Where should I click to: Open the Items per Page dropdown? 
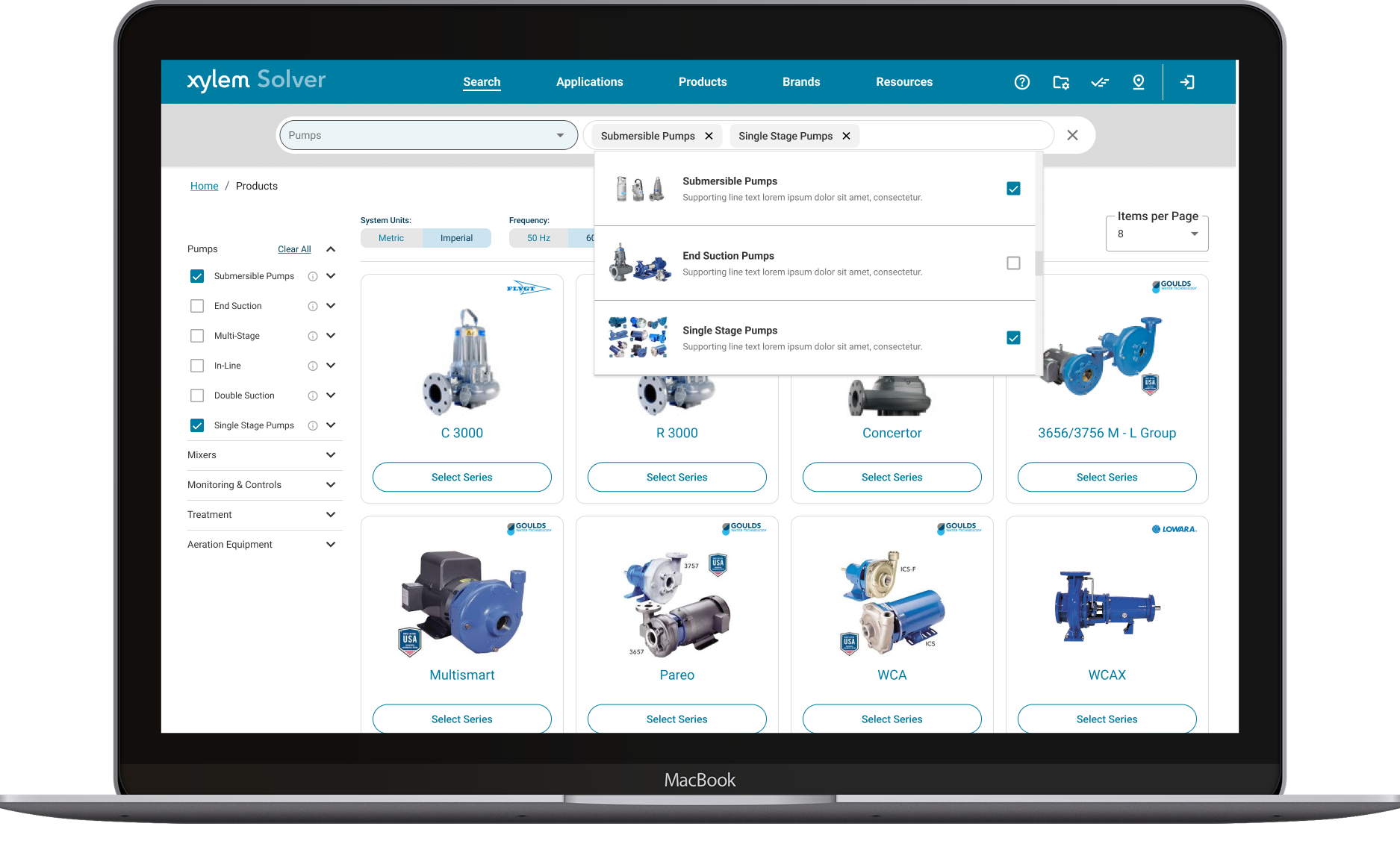(x=1157, y=234)
